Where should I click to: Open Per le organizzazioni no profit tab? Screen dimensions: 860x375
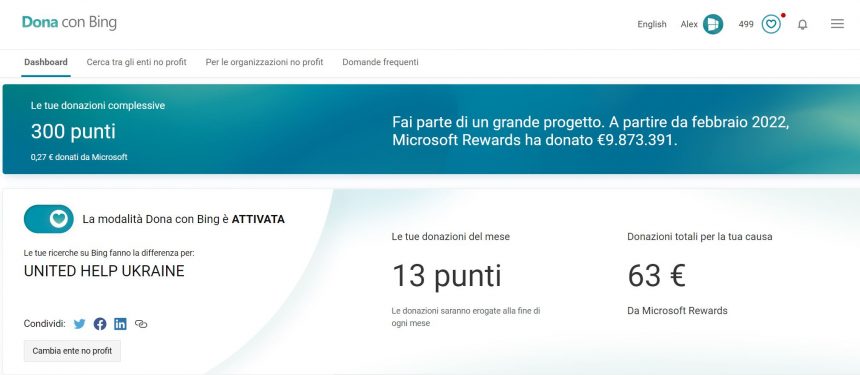pos(264,62)
